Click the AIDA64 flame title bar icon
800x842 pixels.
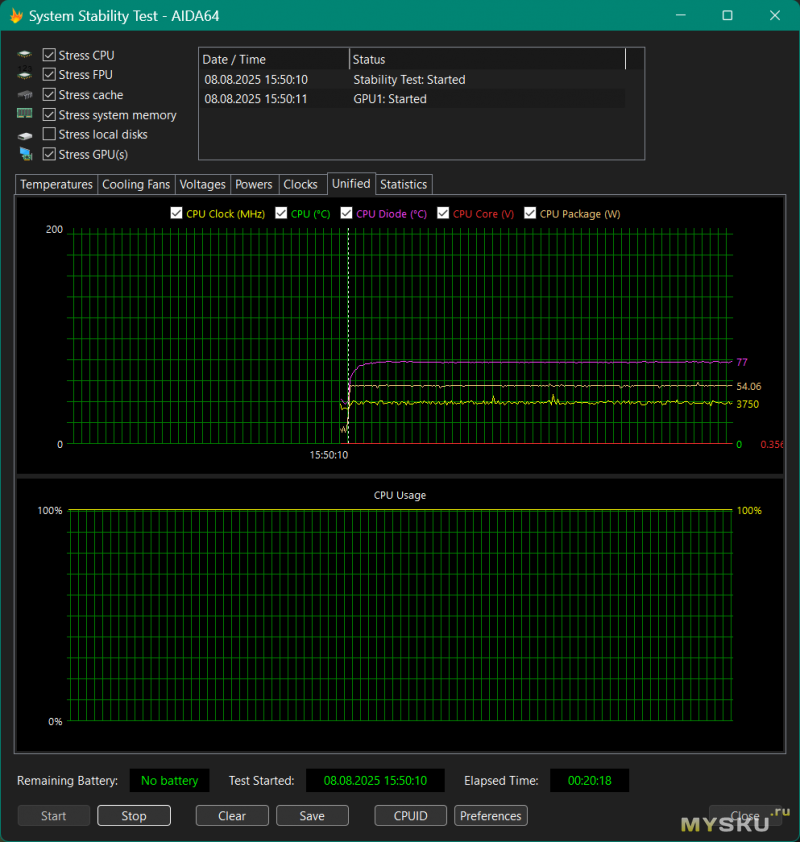pyautogui.click(x=16, y=16)
